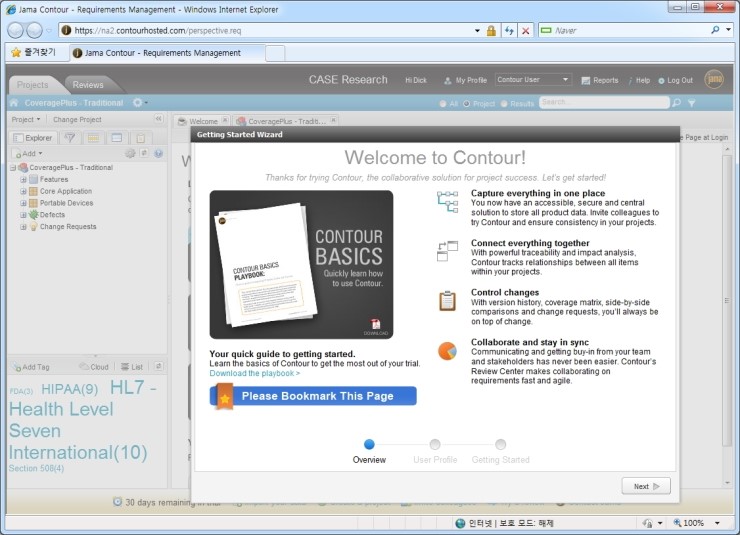Select the Results search scope radio
This screenshot has height=535, width=740.
click(505, 104)
